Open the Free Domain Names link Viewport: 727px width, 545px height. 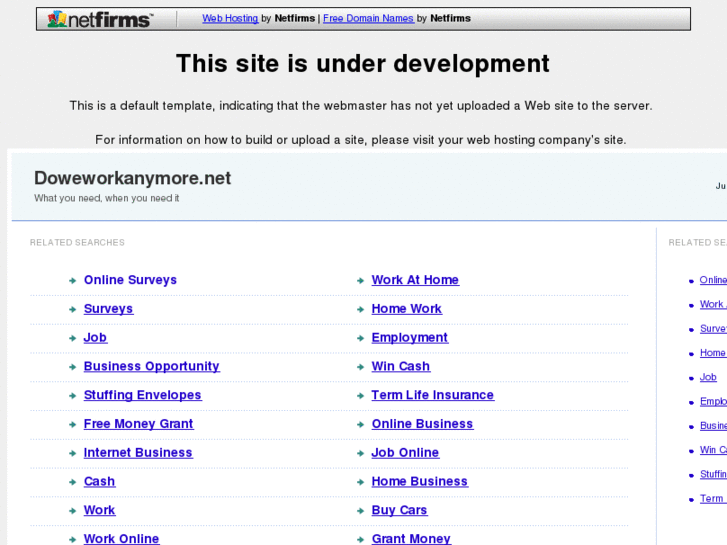coord(368,19)
